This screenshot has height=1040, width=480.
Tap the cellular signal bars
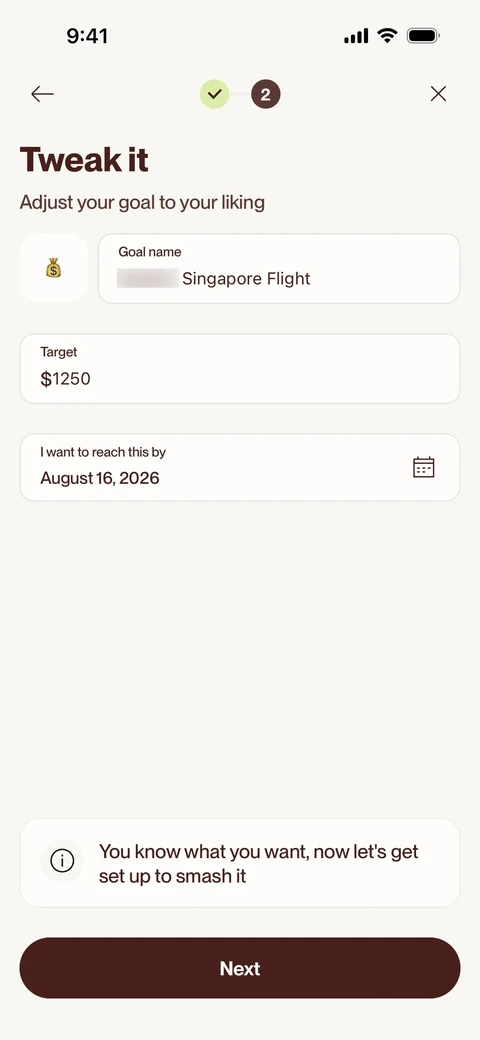pos(356,36)
